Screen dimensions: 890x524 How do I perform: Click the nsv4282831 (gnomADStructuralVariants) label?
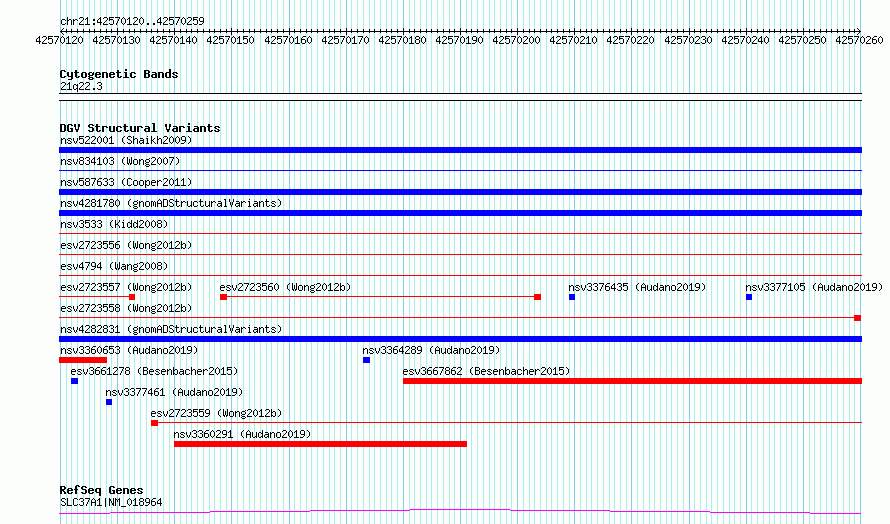[171, 329]
